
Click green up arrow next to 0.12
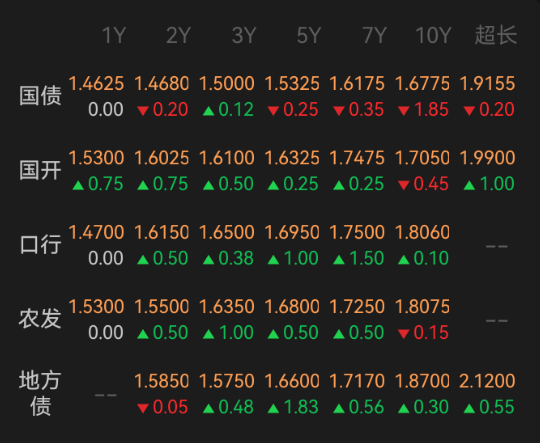click(x=208, y=111)
